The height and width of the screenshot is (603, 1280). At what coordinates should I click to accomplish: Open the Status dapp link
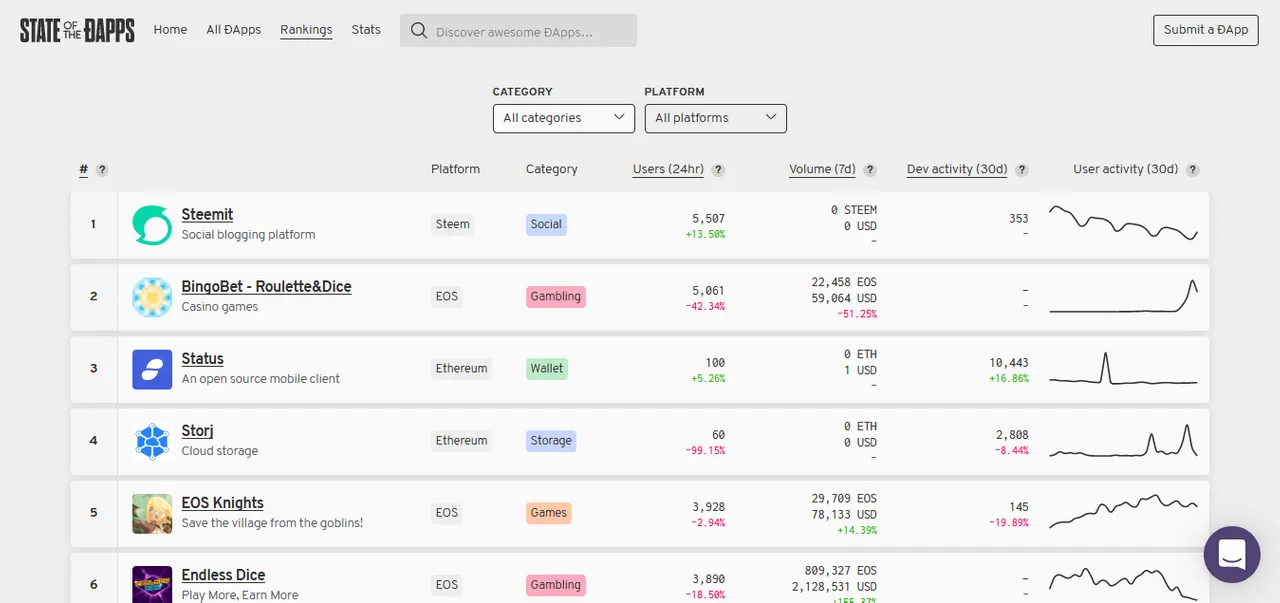[x=202, y=359]
